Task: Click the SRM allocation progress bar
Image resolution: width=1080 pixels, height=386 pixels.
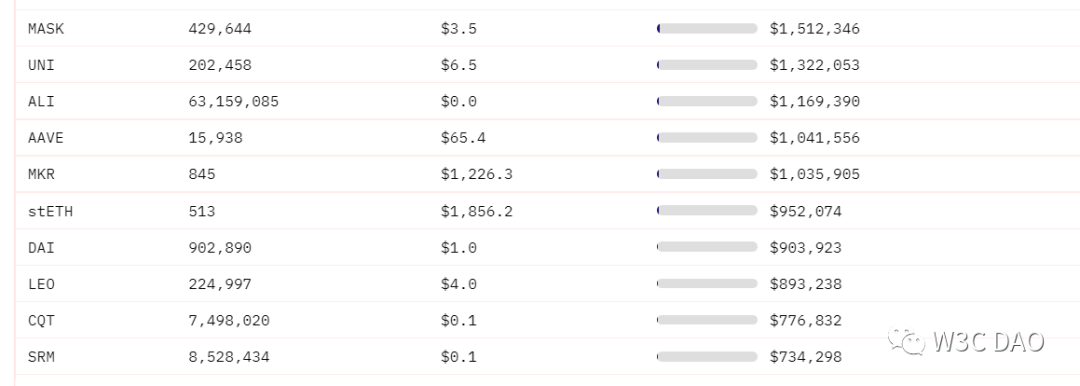Action: click(707, 357)
